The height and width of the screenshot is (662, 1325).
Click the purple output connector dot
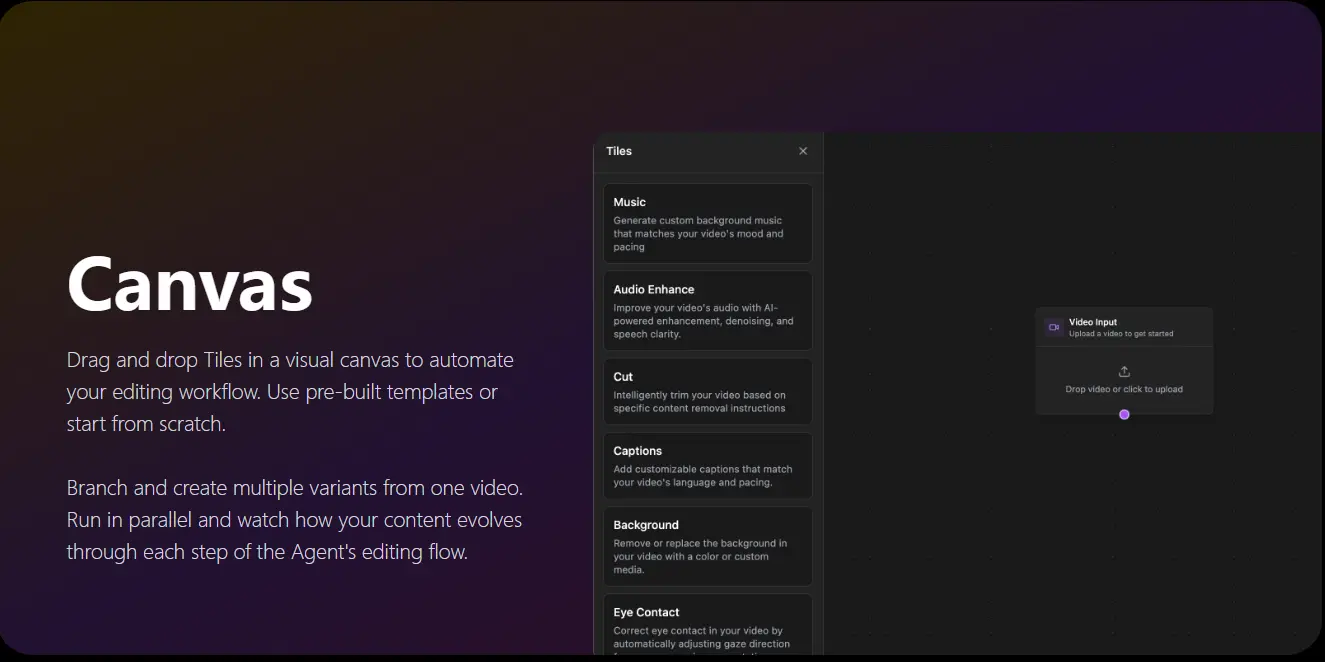(x=1124, y=414)
